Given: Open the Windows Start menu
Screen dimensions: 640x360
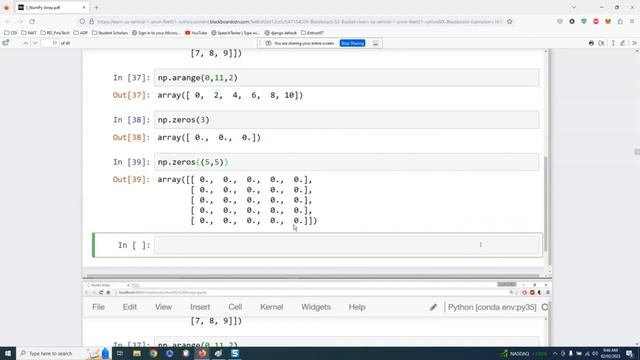Looking at the screenshot, I should (8, 353).
